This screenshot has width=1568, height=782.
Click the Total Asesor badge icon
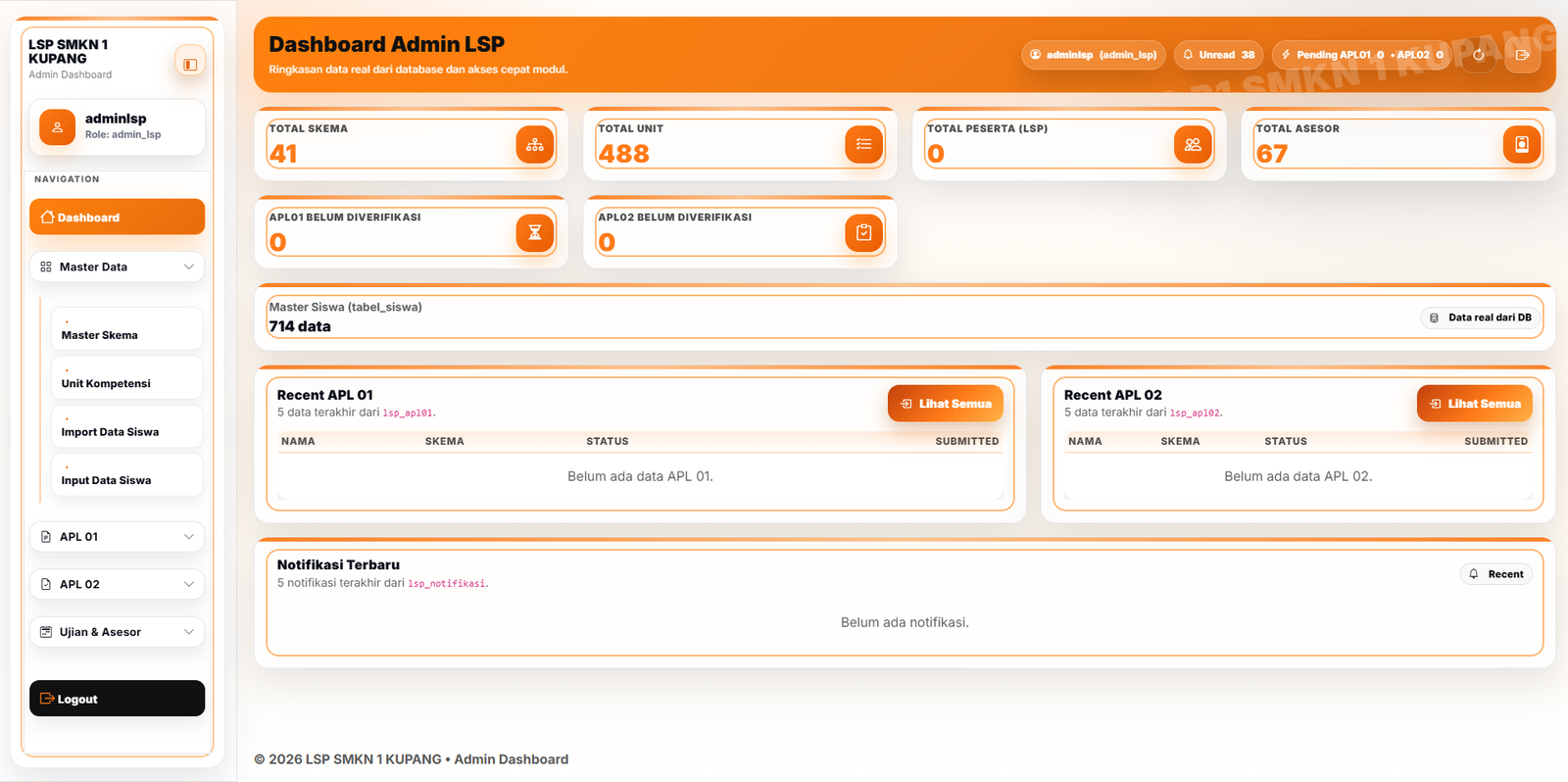point(1522,145)
